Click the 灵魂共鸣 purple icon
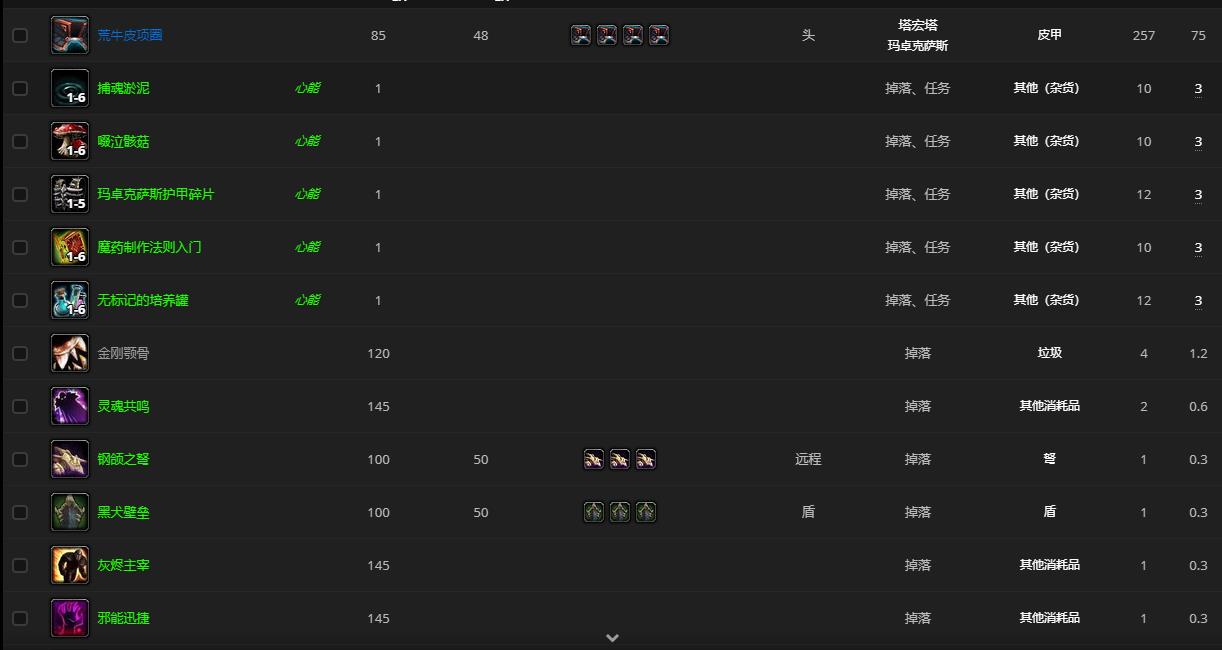 70,406
